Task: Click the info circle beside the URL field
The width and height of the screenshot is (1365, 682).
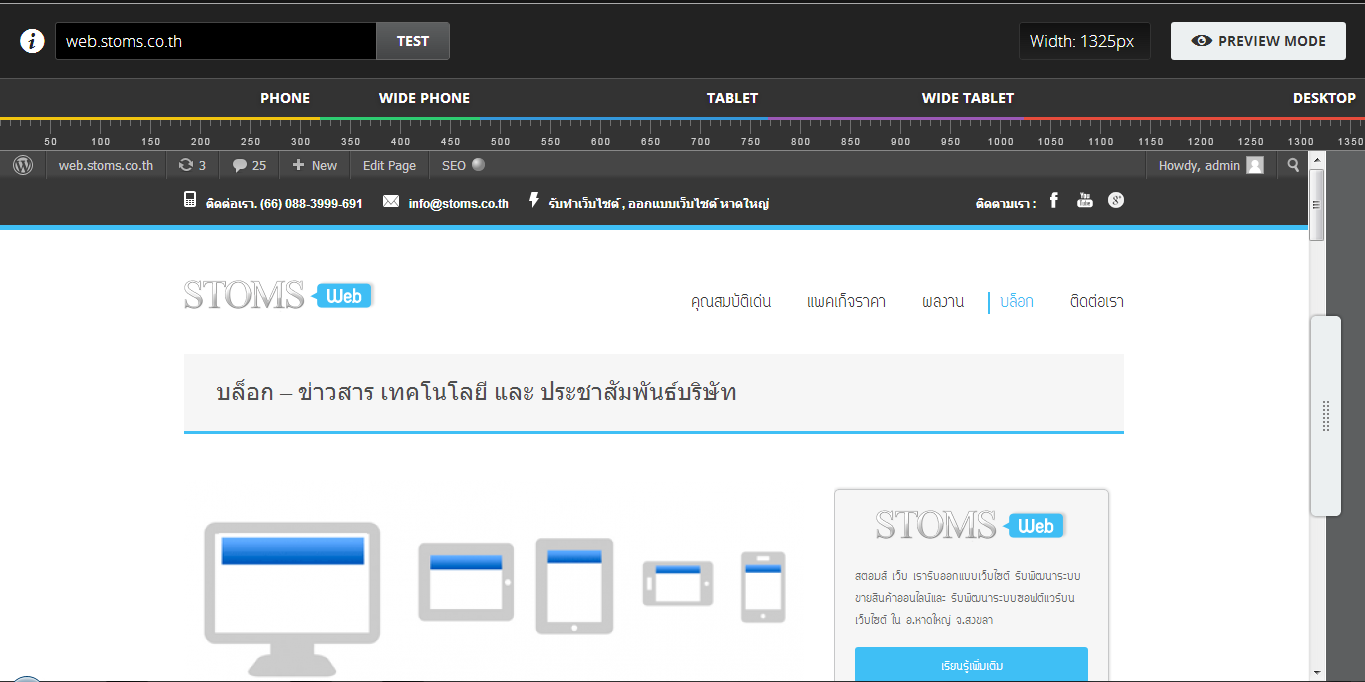Action: (31, 40)
